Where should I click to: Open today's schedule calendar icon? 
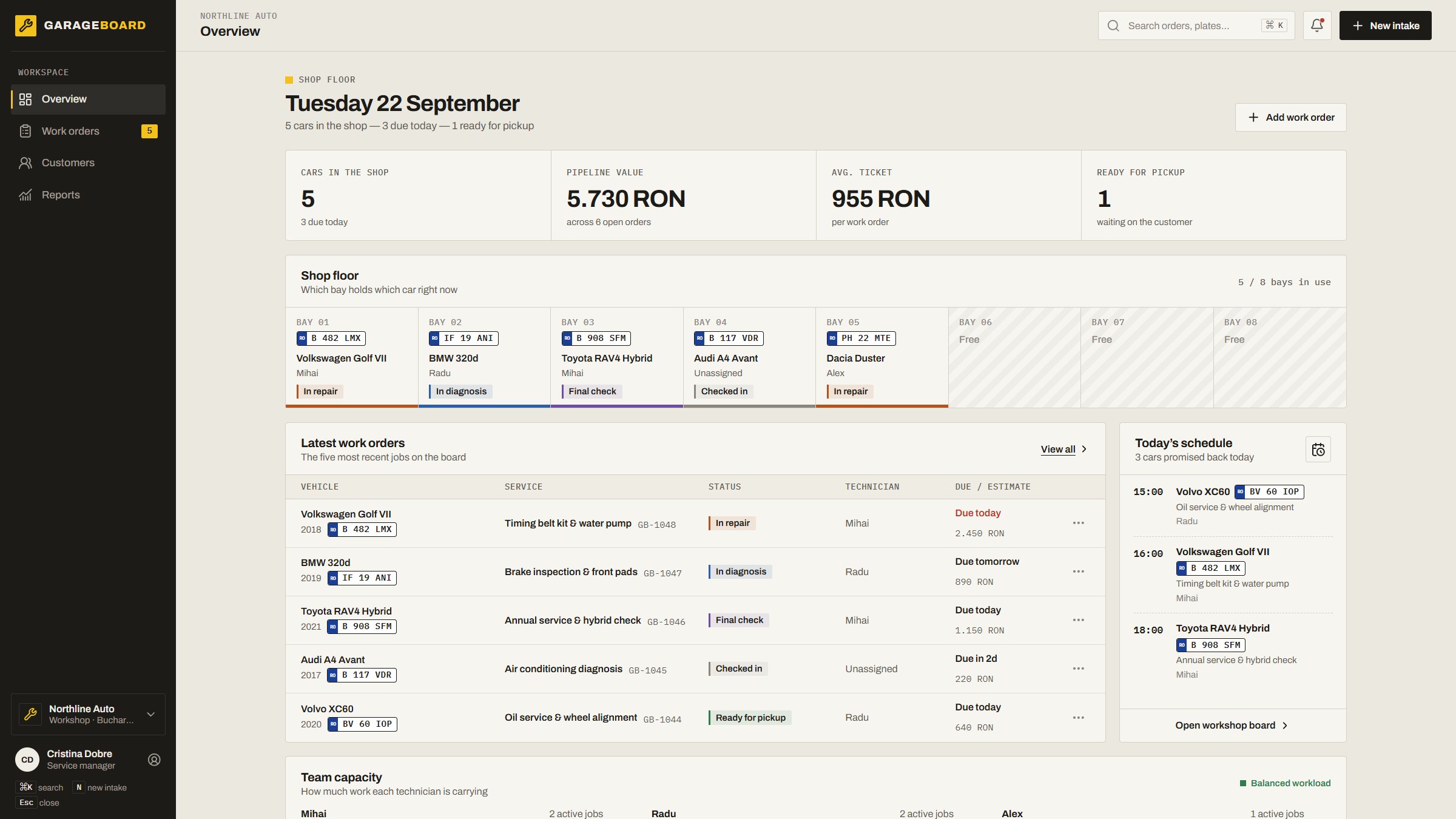pyautogui.click(x=1318, y=450)
